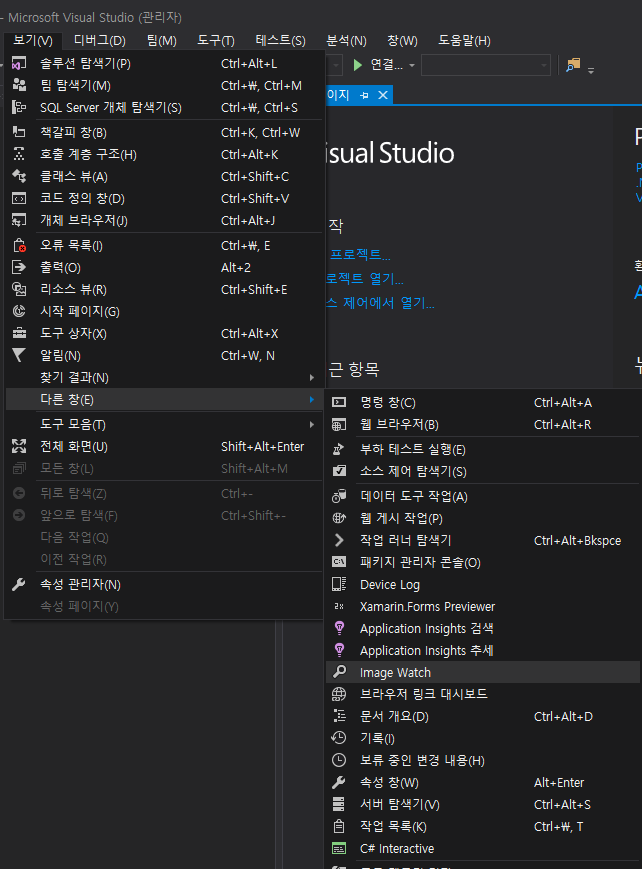The width and height of the screenshot is (642, 869).
Task: Click the 시작 페이지 icon
Action: 19,311
